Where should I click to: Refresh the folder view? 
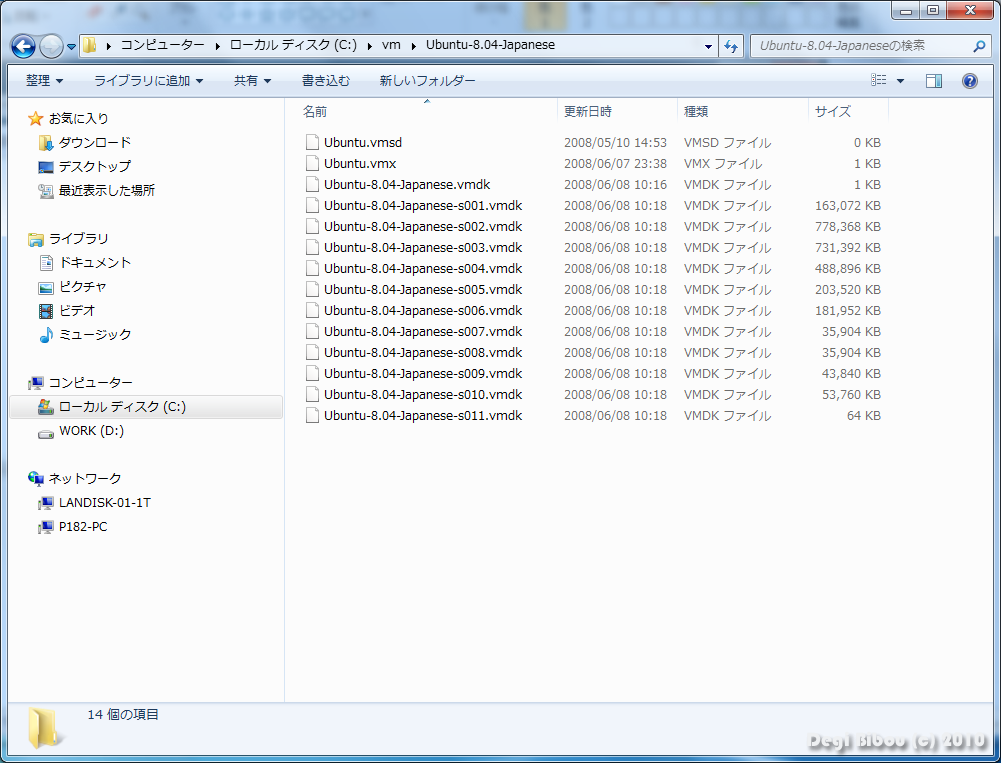[x=731, y=46]
